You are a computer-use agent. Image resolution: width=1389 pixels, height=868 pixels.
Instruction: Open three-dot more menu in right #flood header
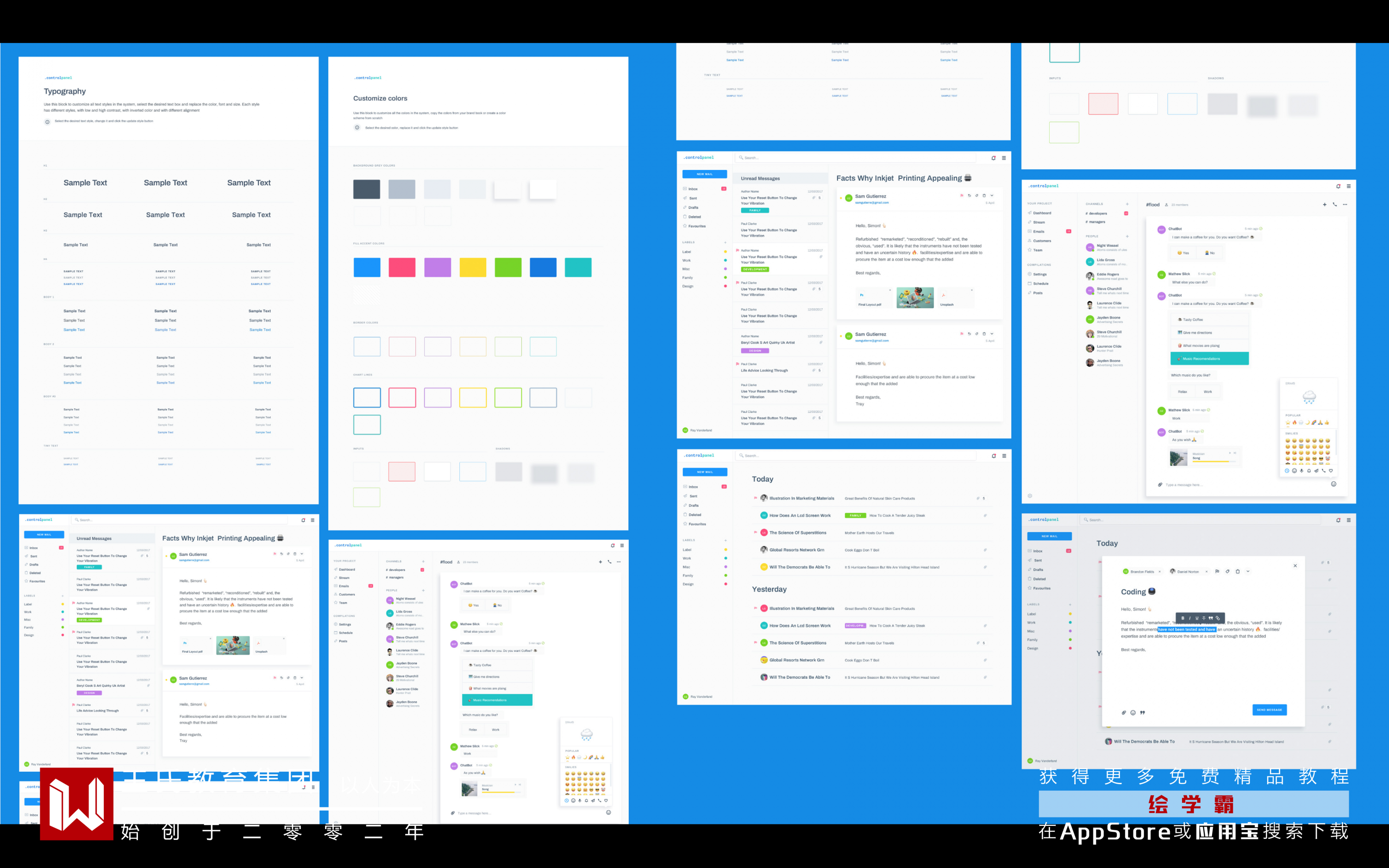(x=1345, y=204)
